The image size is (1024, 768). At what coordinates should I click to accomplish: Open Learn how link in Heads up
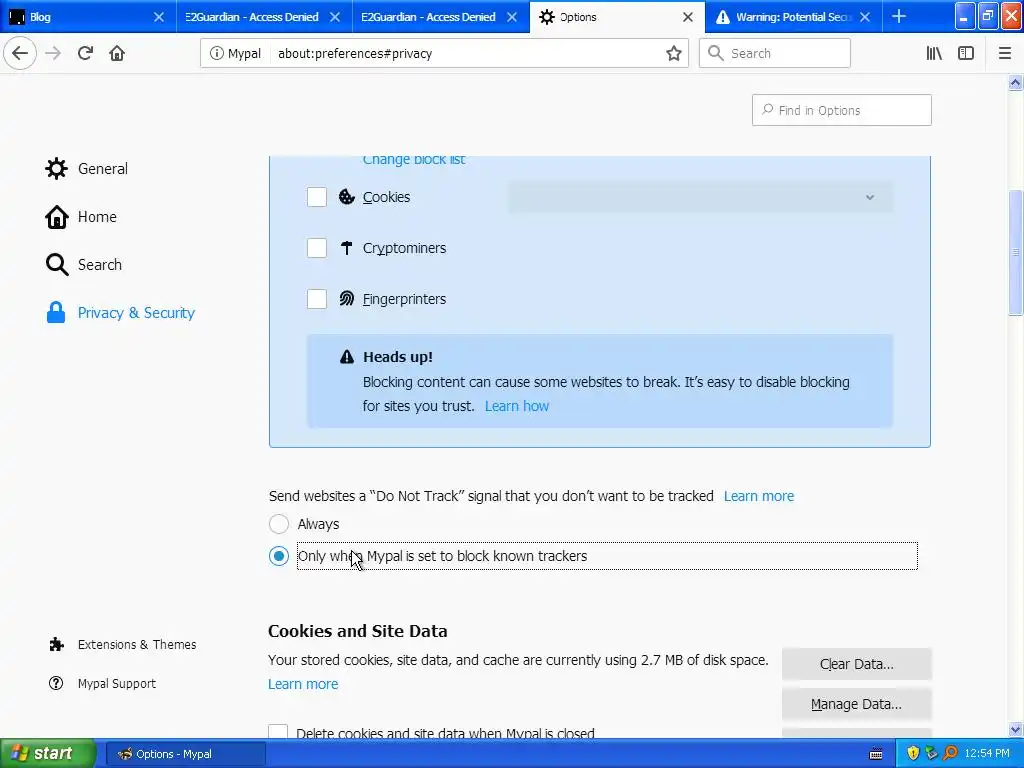[517, 406]
